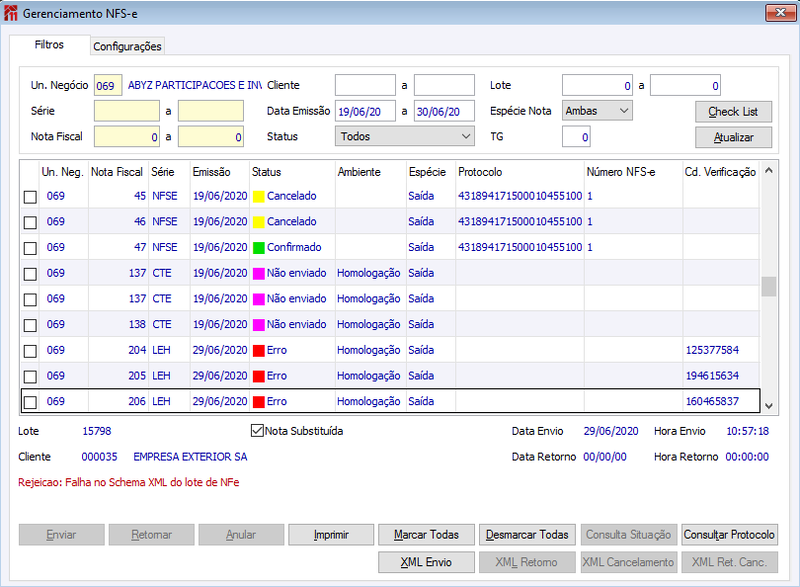Click the TG input field
The height and width of the screenshot is (587, 800).
[577, 137]
